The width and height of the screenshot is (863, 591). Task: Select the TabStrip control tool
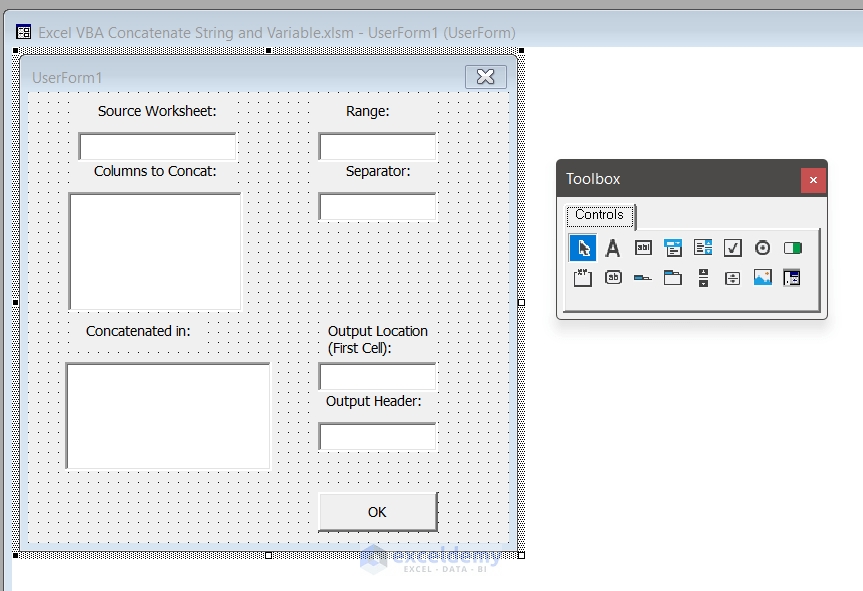(643, 277)
